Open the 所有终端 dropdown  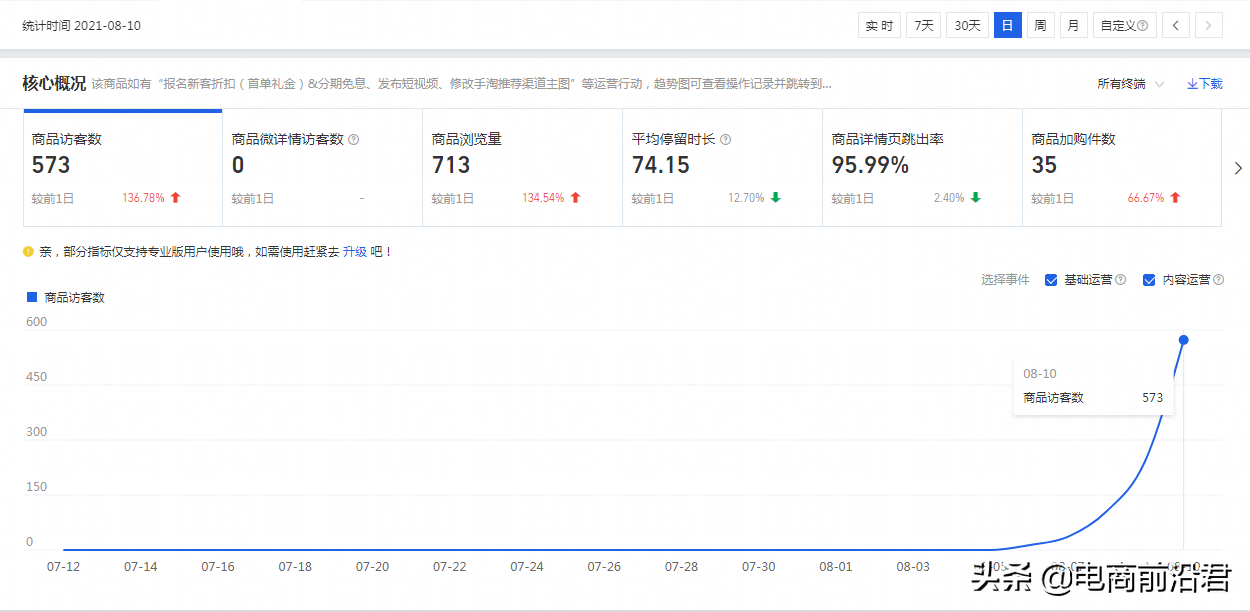pos(1131,84)
